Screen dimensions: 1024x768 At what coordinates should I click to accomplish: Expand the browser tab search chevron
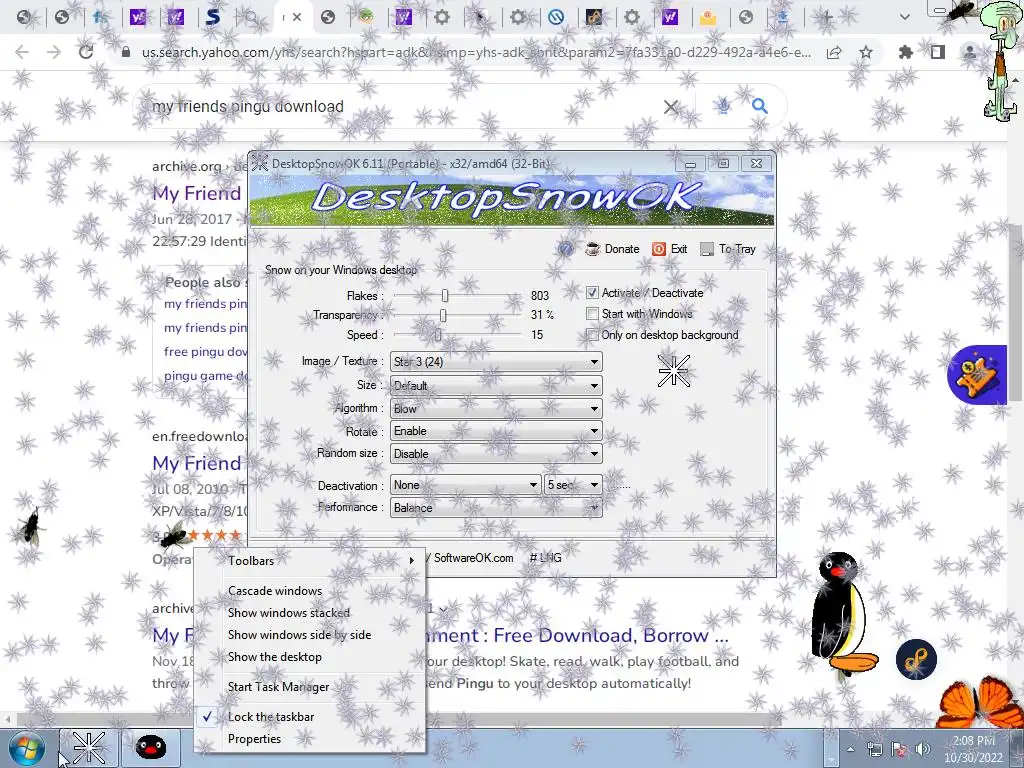pos(904,17)
